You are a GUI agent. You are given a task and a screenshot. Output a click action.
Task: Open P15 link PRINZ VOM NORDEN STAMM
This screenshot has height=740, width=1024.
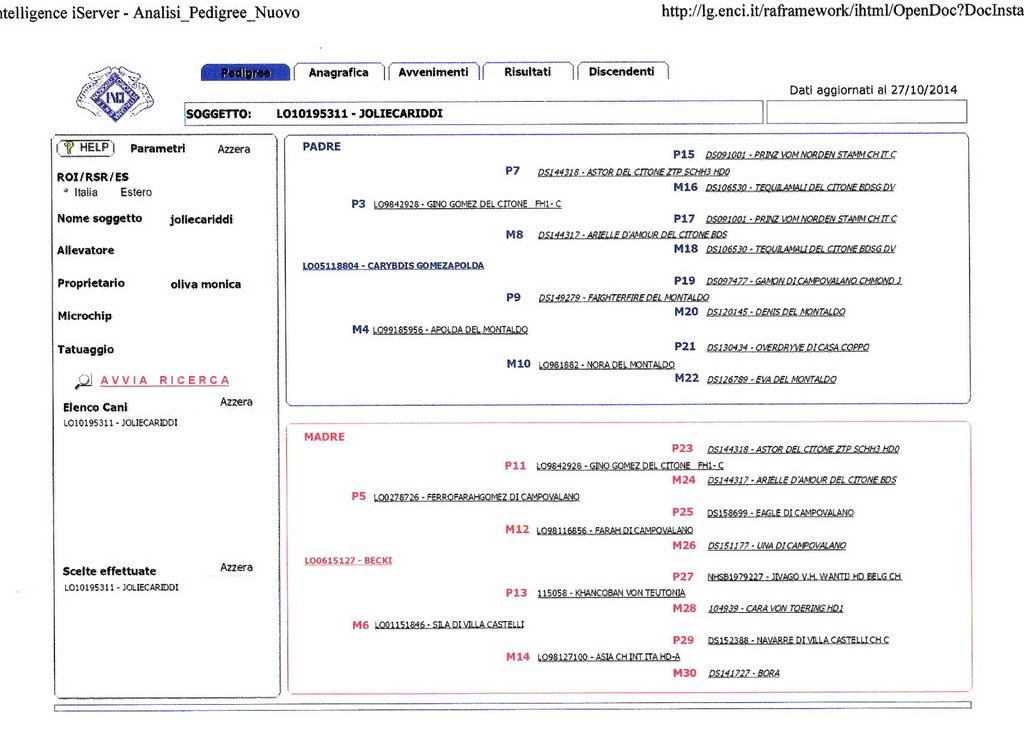click(801, 155)
